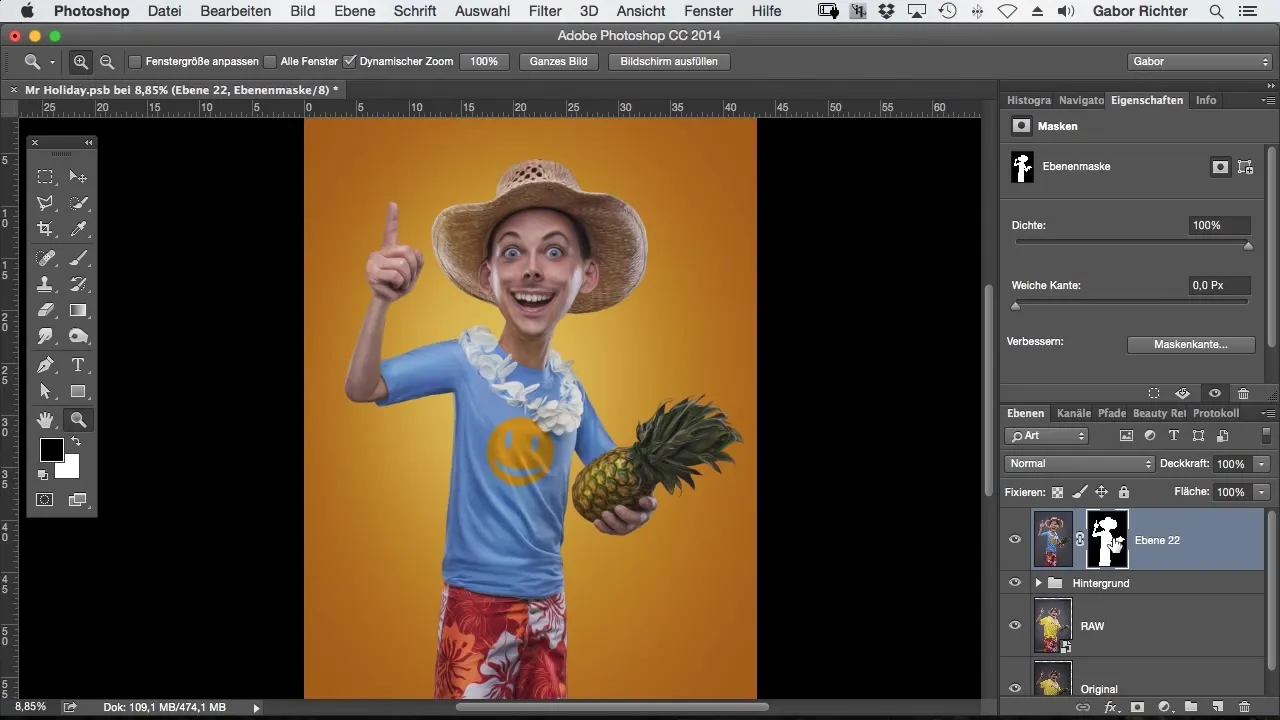Image resolution: width=1280 pixels, height=720 pixels.
Task: Select the Sponge tool
Action: point(78,337)
